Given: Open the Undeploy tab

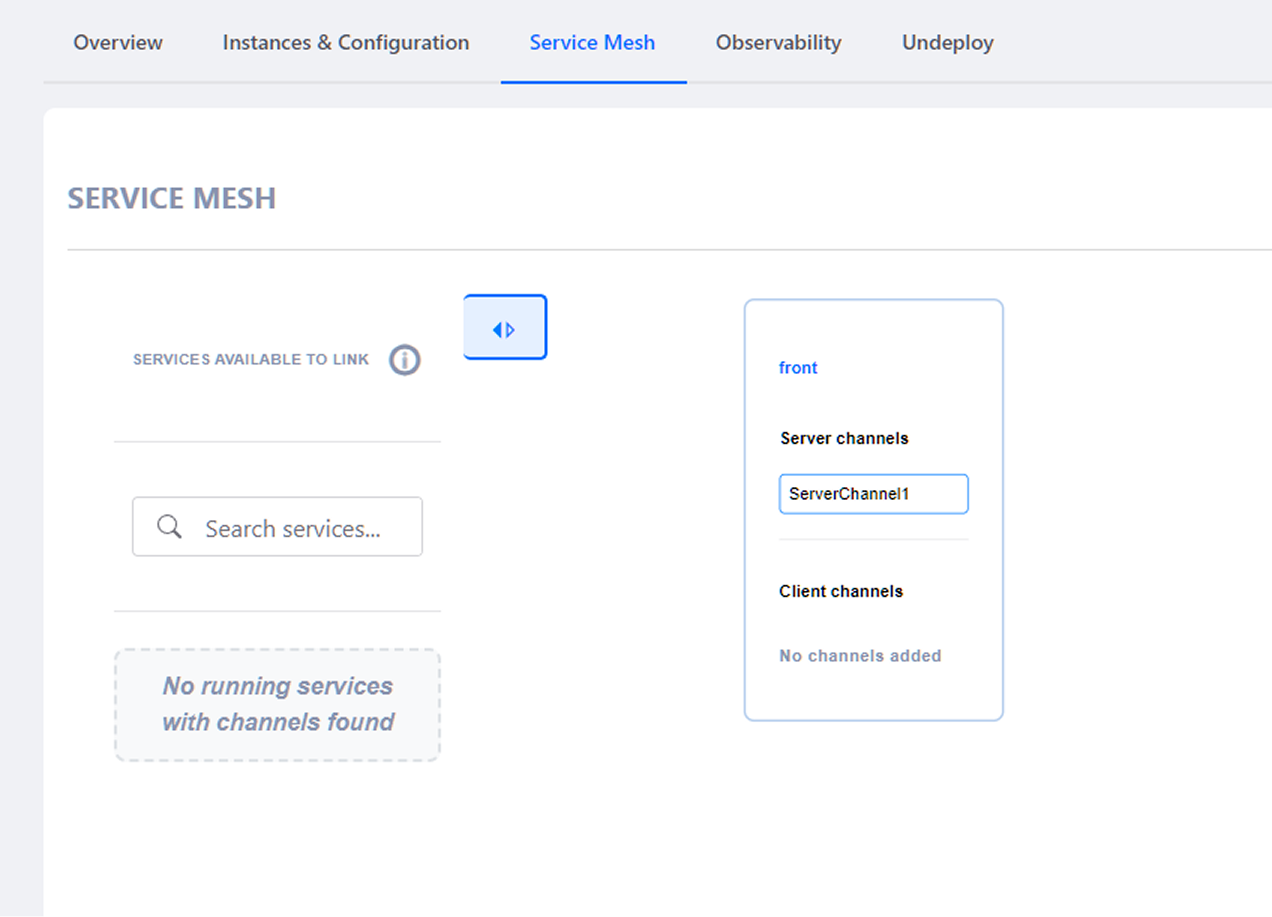Looking at the screenshot, I should click(947, 43).
